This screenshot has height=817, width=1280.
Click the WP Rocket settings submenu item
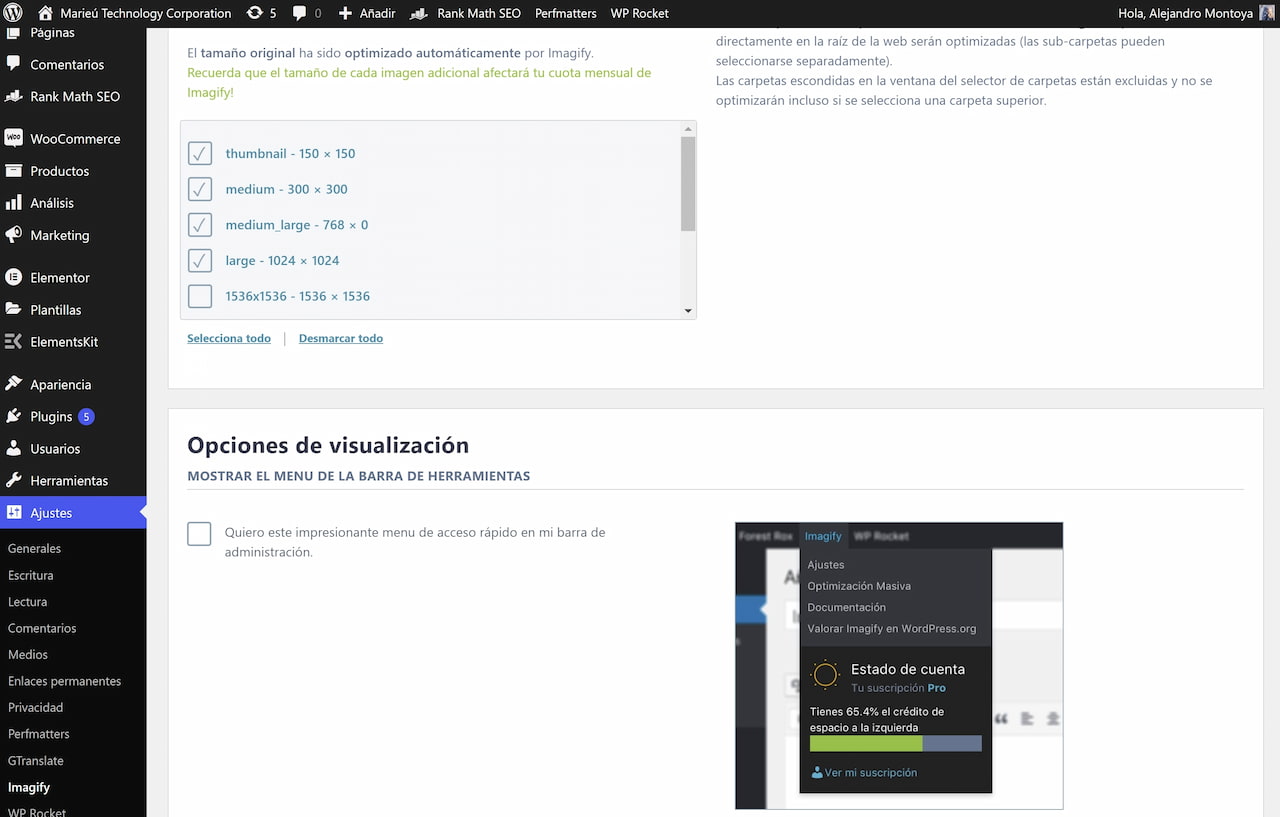click(37, 811)
